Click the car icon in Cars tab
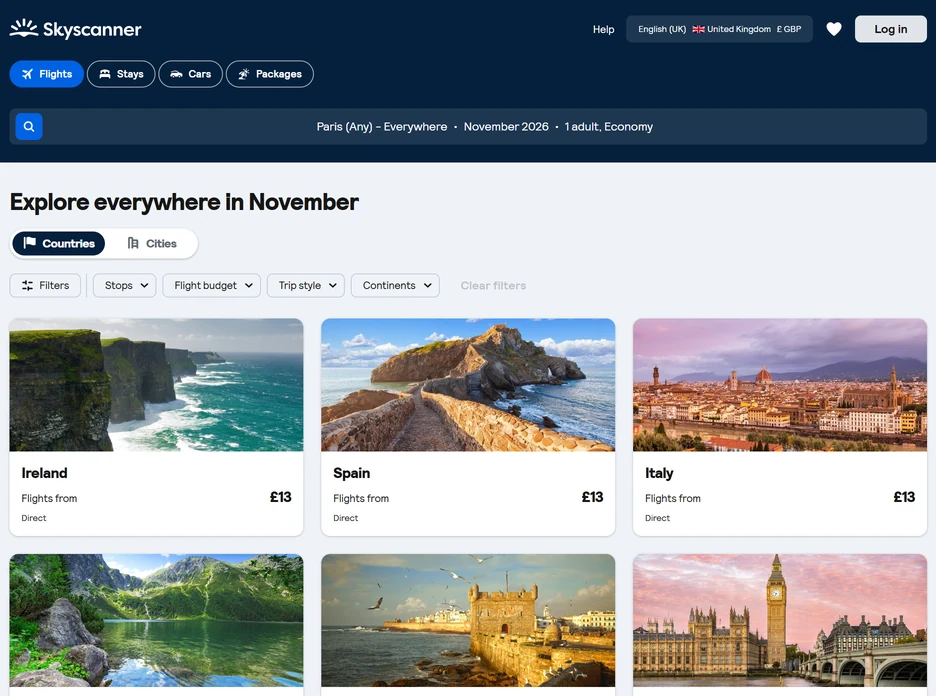The width and height of the screenshot is (936, 696). [176, 74]
